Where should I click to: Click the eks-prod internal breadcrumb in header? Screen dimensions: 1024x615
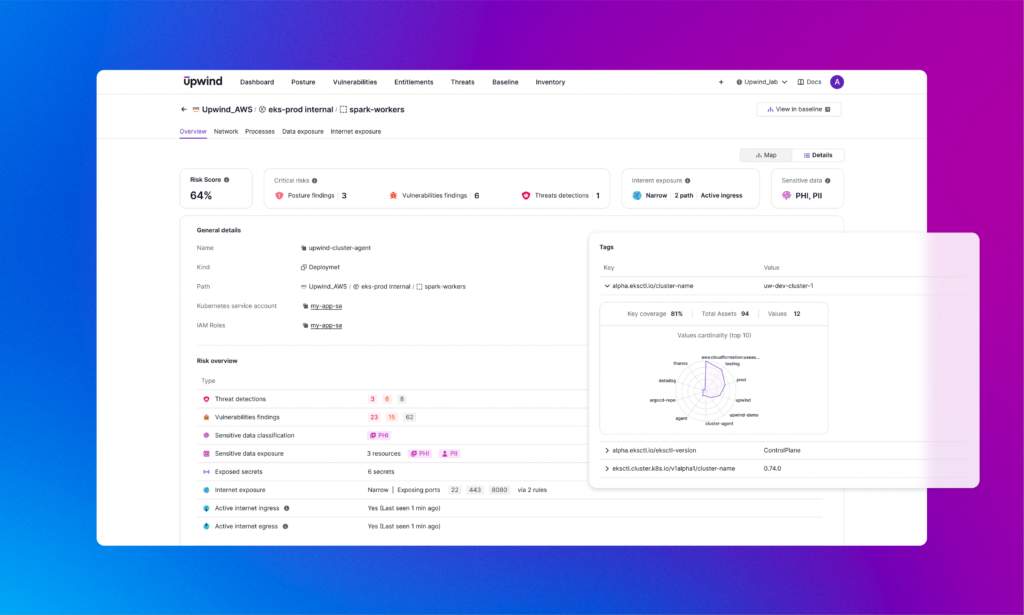click(x=296, y=110)
